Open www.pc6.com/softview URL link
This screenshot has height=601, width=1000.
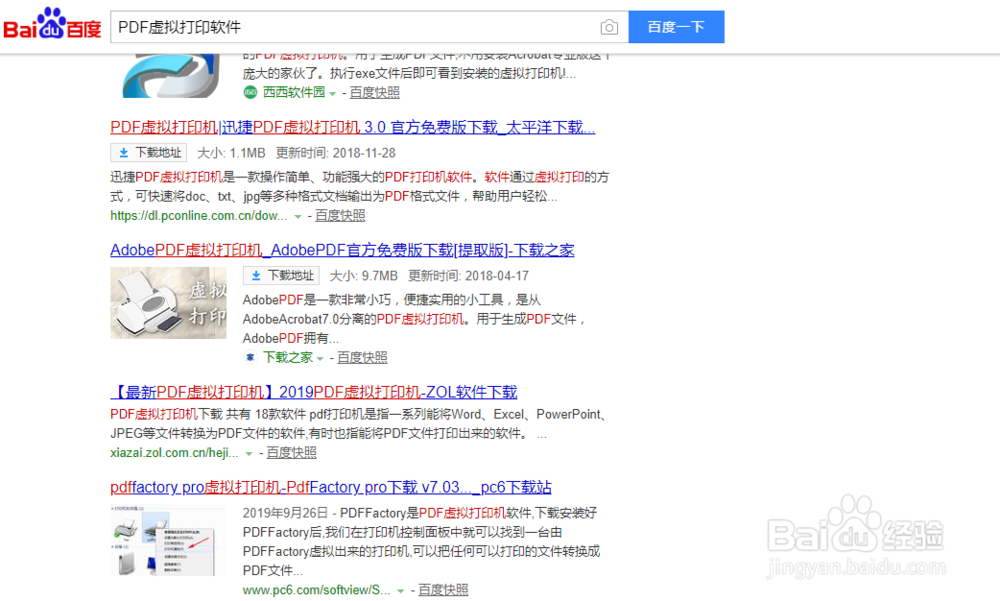click(316, 590)
